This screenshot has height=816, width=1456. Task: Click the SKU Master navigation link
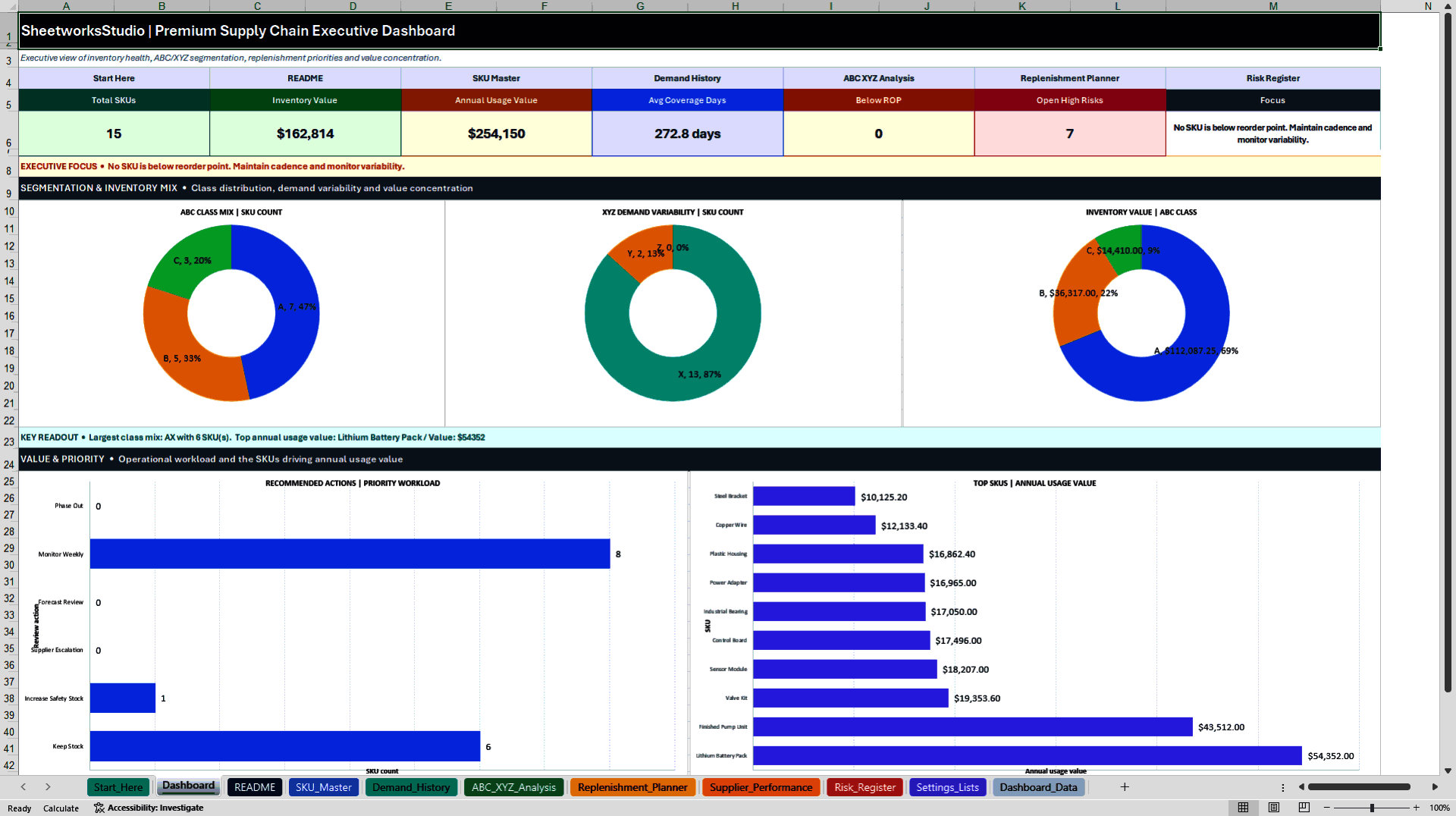[496, 78]
